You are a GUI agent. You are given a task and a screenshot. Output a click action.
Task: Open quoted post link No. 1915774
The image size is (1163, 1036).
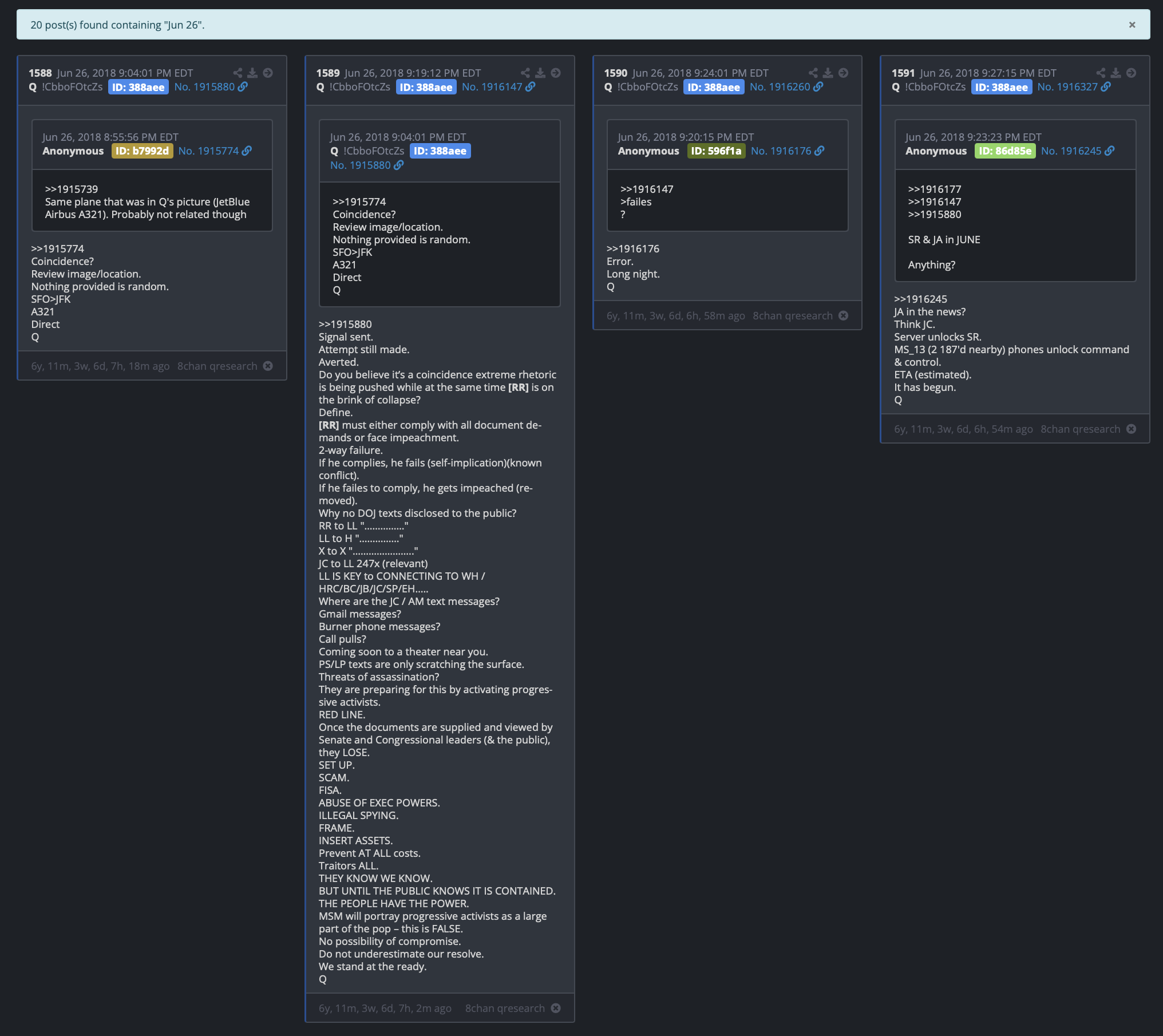click(215, 151)
